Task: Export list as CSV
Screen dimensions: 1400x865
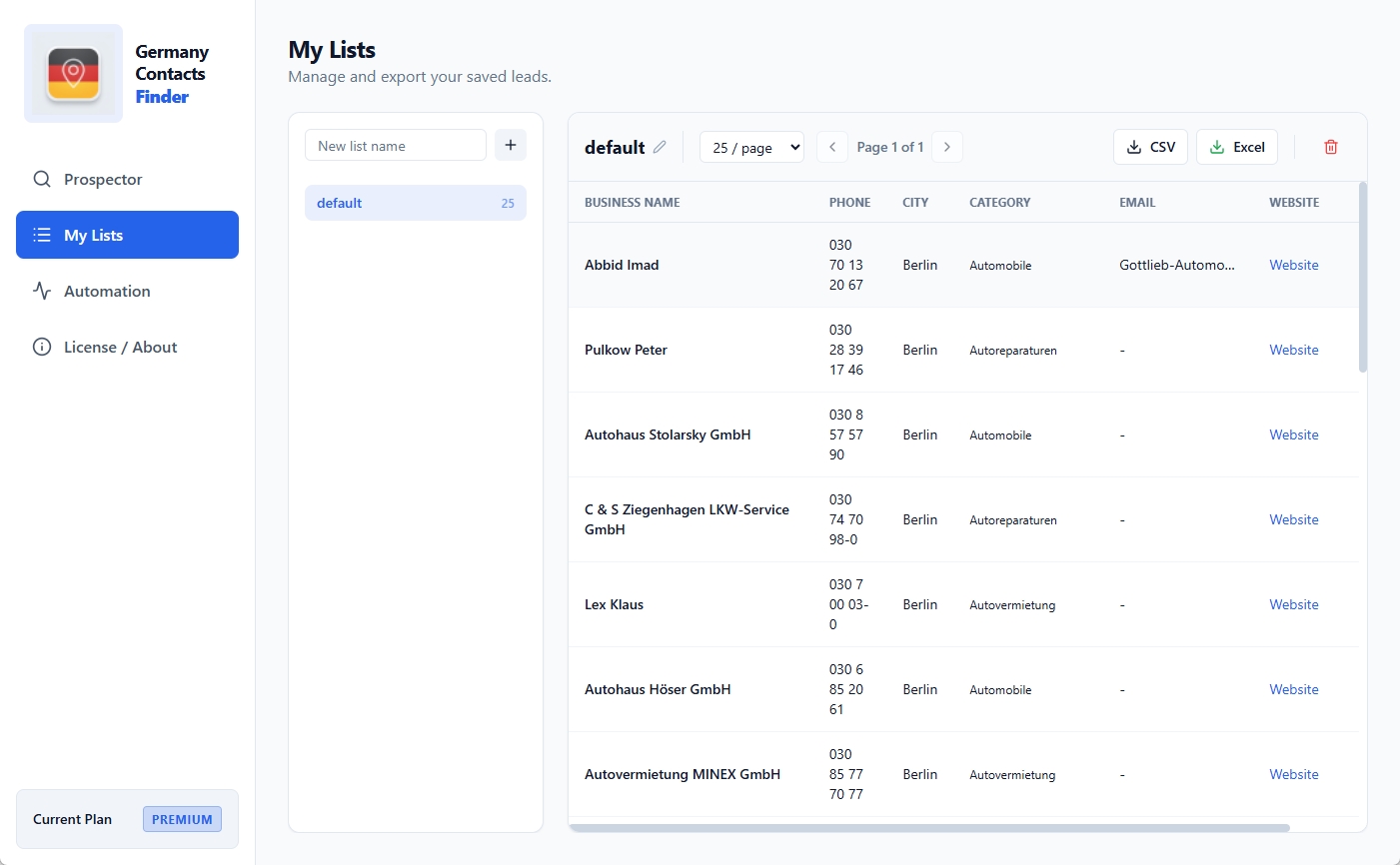Action: (x=1150, y=147)
